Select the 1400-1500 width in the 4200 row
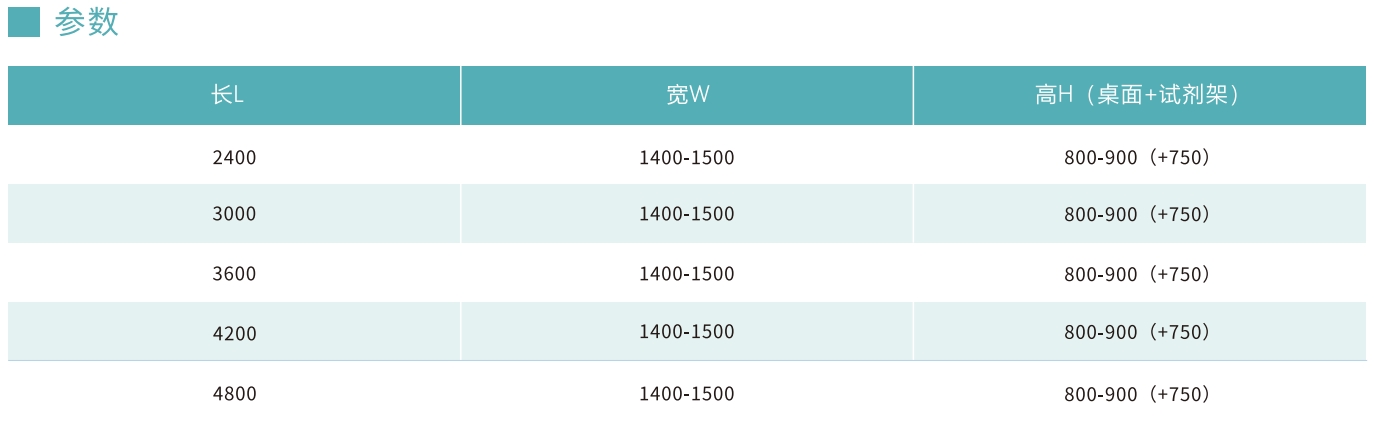The width and height of the screenshot is (1374, 431). click(686, 332)
